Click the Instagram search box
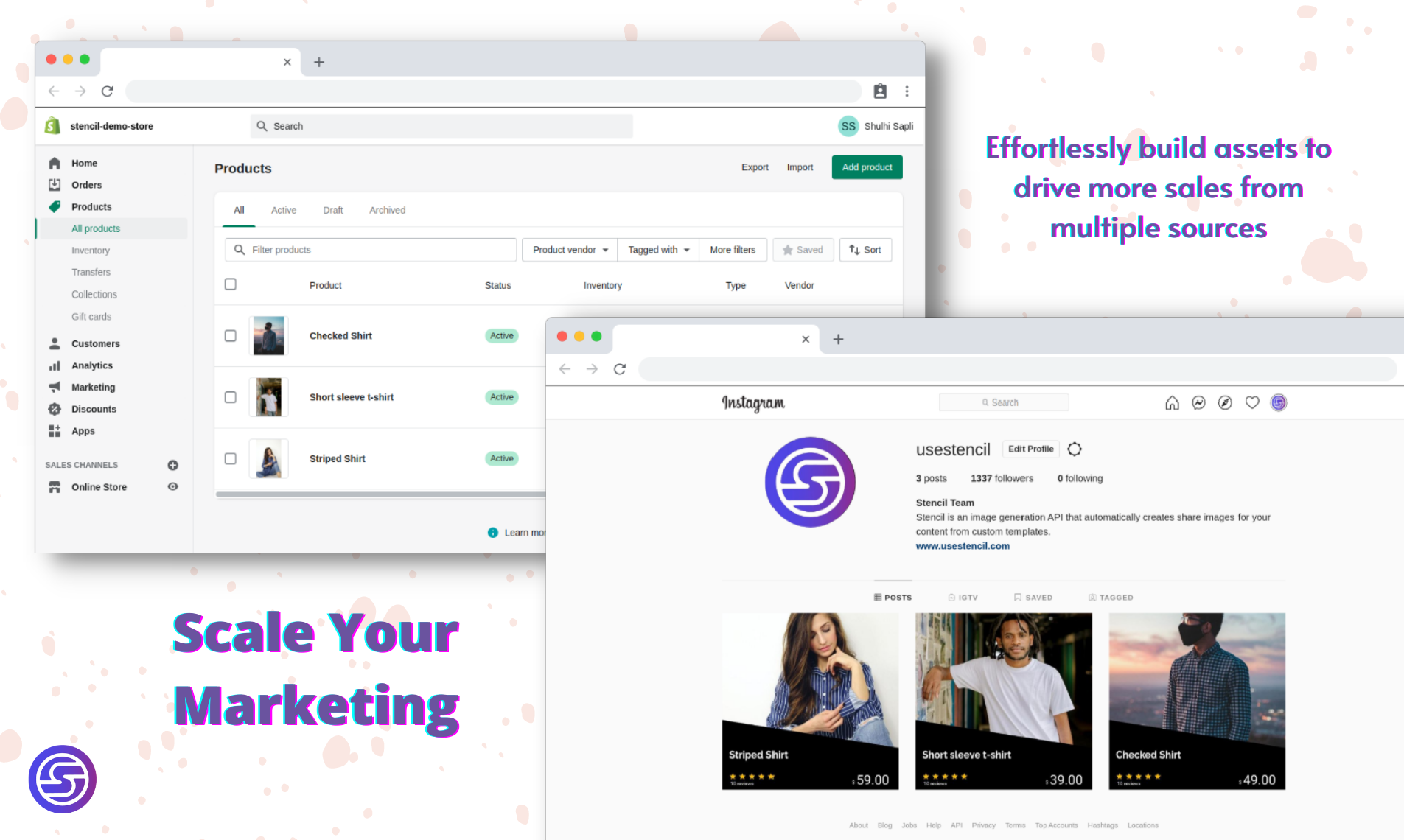Viewport: 1404px width, 840px height. [x=1004, y=402]
